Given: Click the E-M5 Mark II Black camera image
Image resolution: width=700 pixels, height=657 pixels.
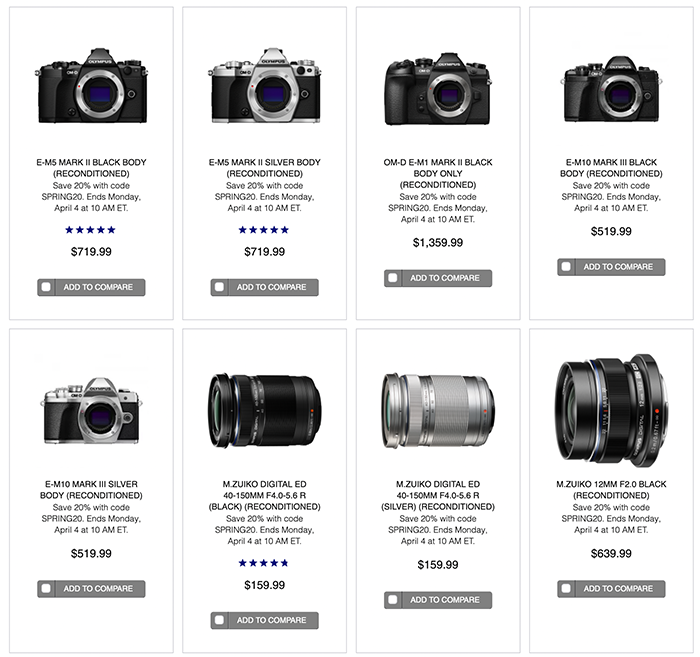Looking at the screenshot, I should point(91,86).
